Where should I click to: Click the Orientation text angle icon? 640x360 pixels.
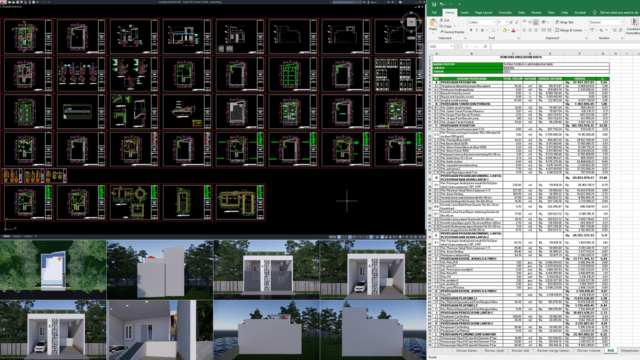click(x=543, y=22)
